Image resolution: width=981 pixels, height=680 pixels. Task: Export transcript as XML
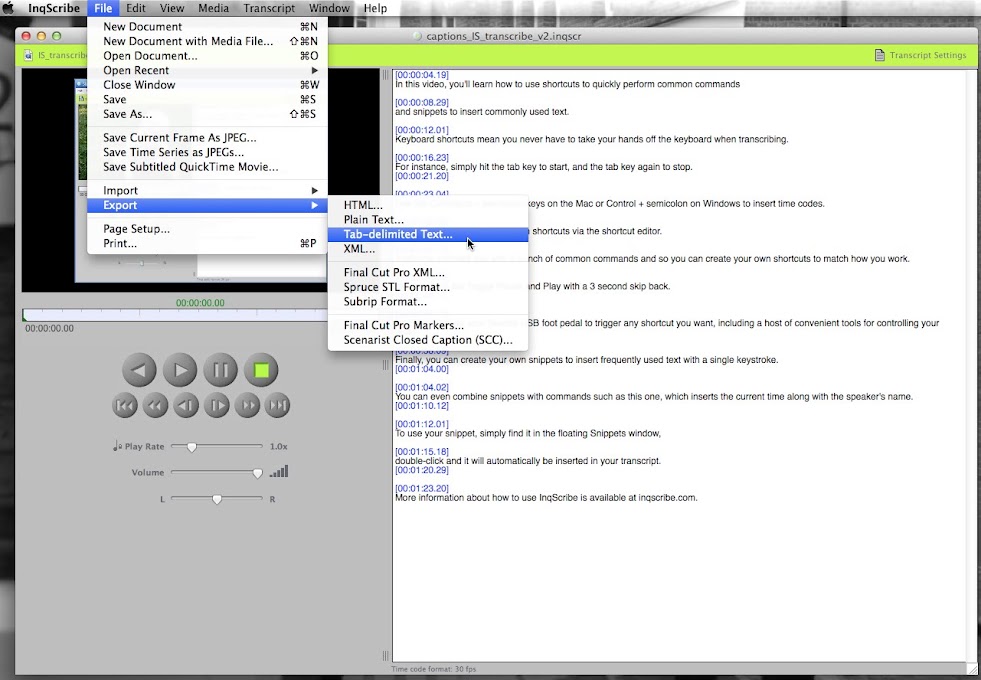click(428, 249)
